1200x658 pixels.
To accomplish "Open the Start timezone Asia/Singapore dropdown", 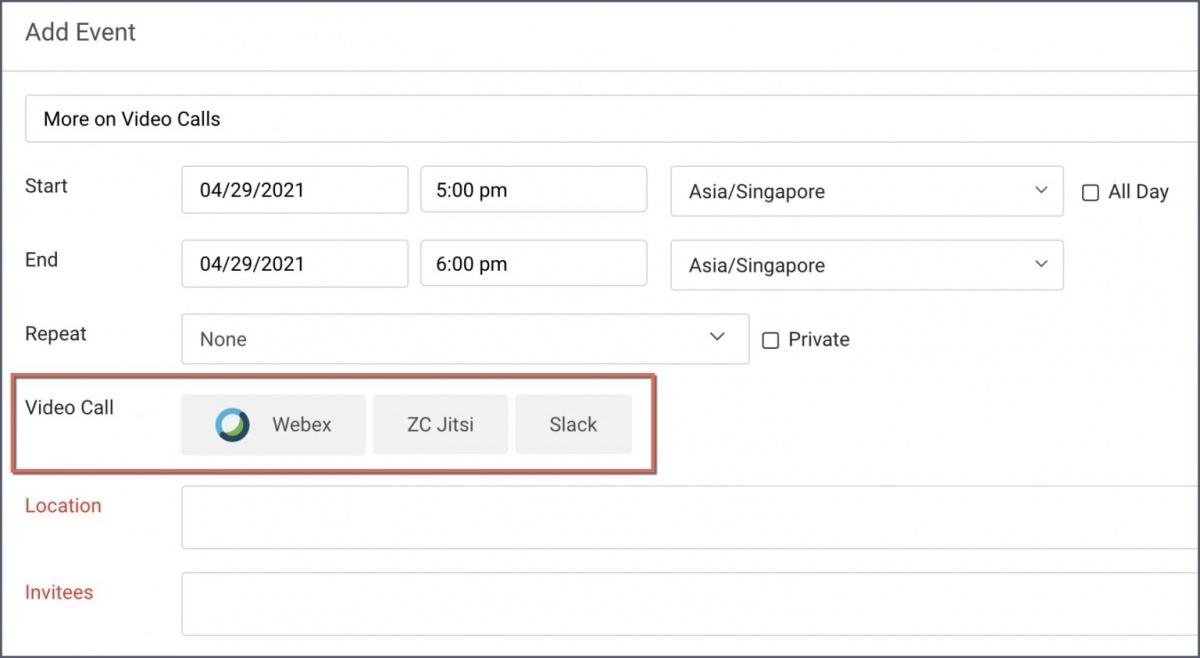I will pyautogui.click(x=866, y=191).
